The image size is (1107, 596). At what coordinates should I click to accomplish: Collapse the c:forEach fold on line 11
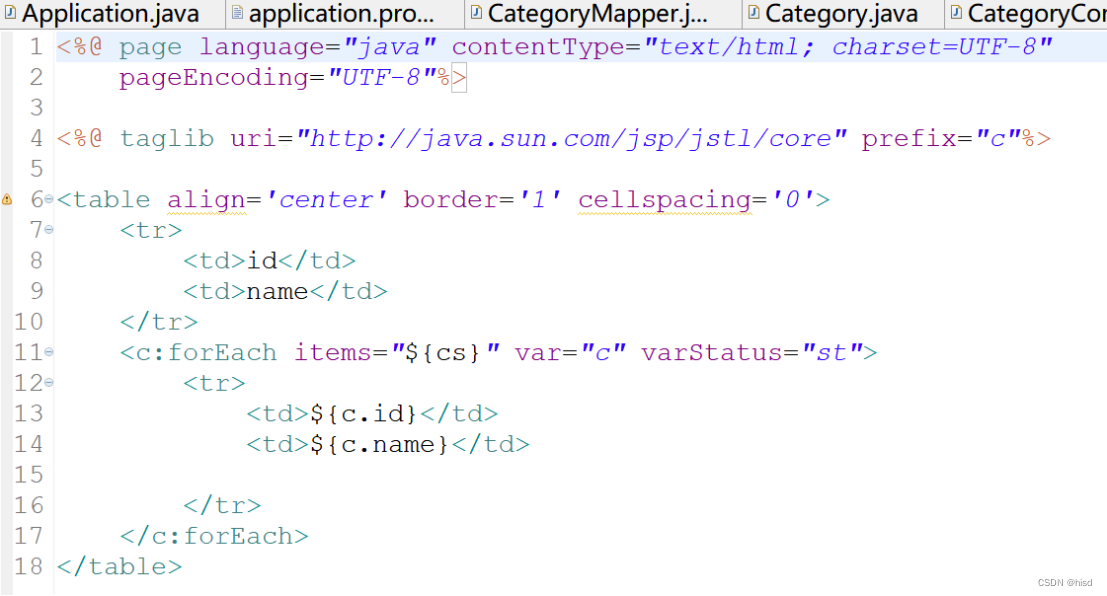coord(50,352)
